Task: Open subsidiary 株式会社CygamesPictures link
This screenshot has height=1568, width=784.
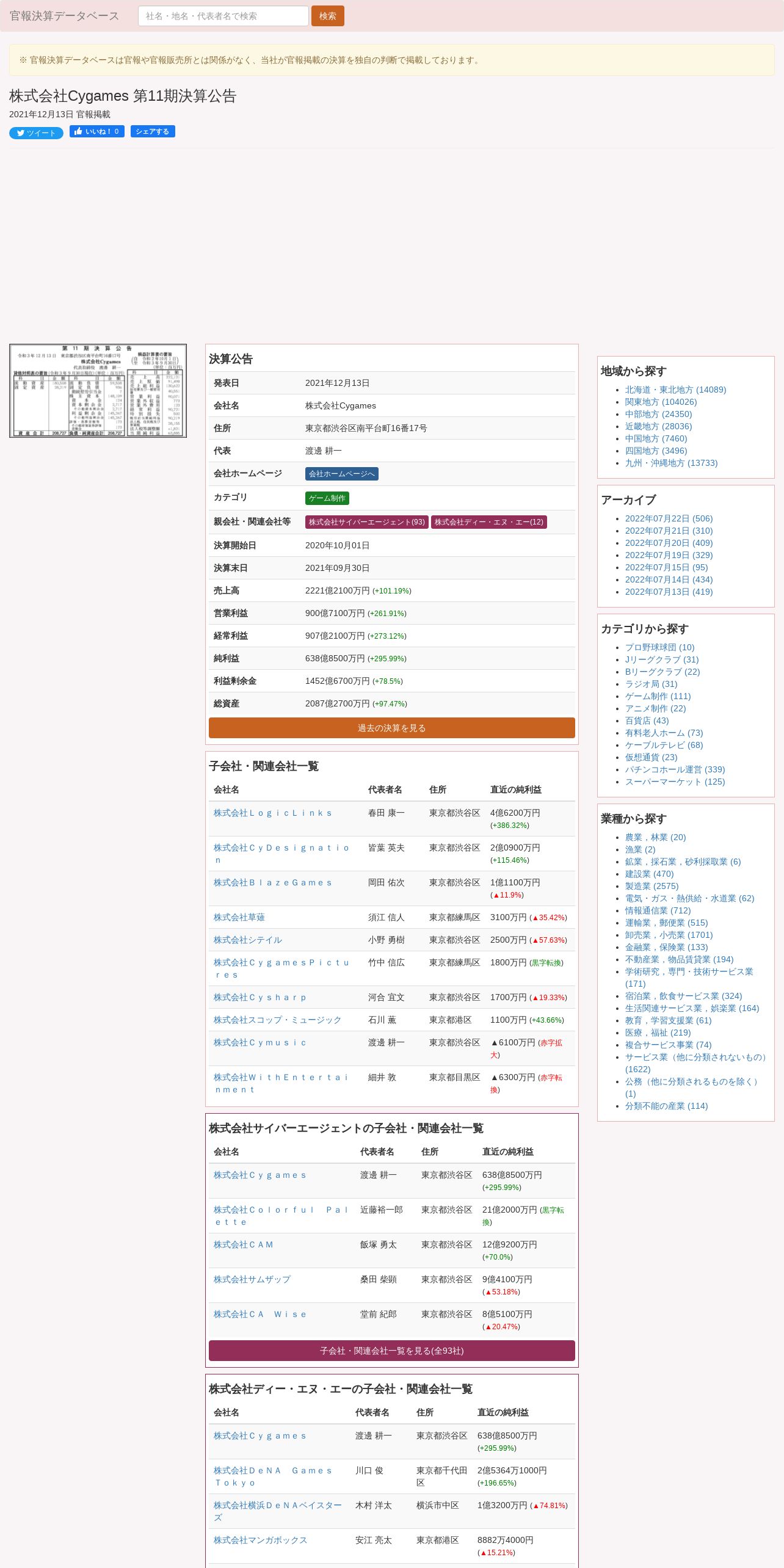Action: [281, 968]
